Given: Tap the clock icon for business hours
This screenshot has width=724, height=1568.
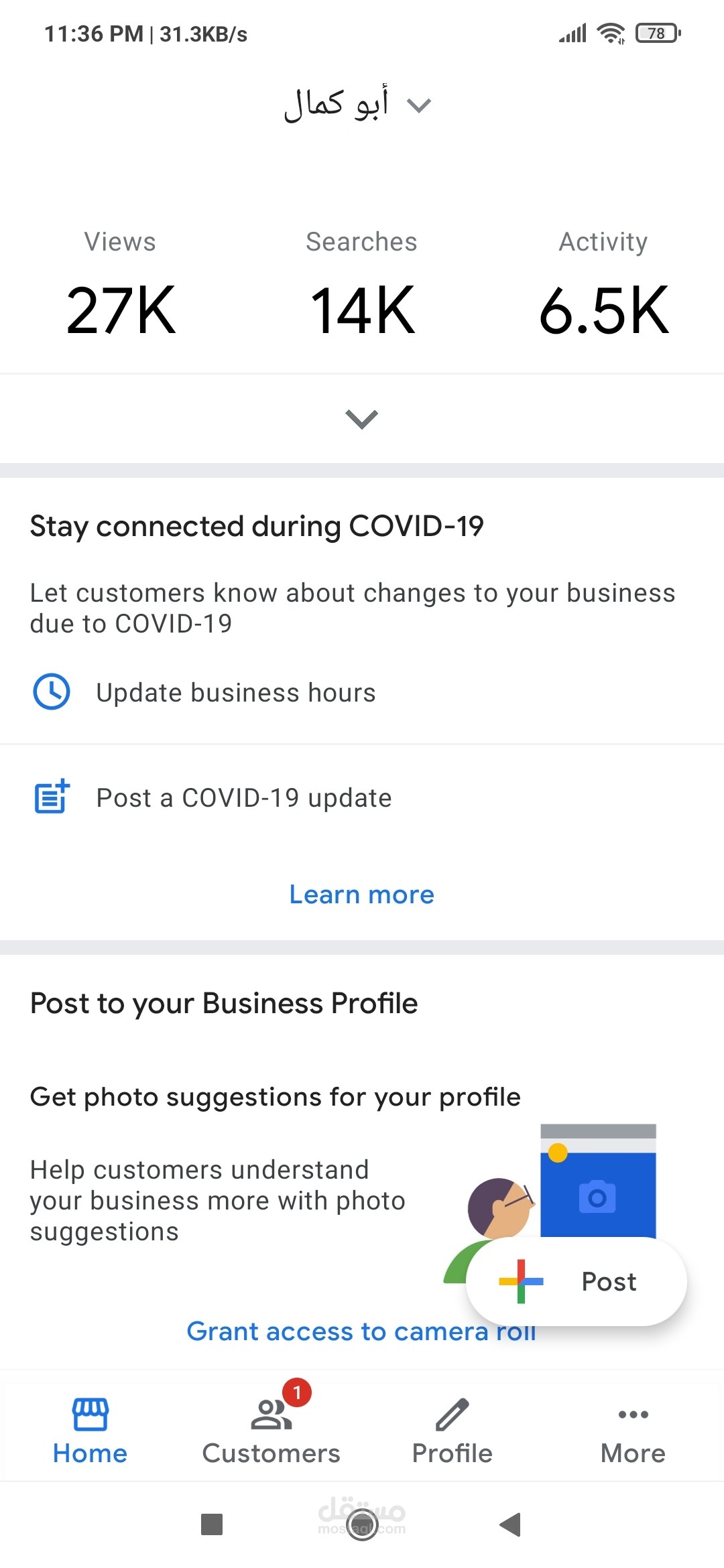Looking at the screenshot, I should pyautogui.click(x=52, y=692).
